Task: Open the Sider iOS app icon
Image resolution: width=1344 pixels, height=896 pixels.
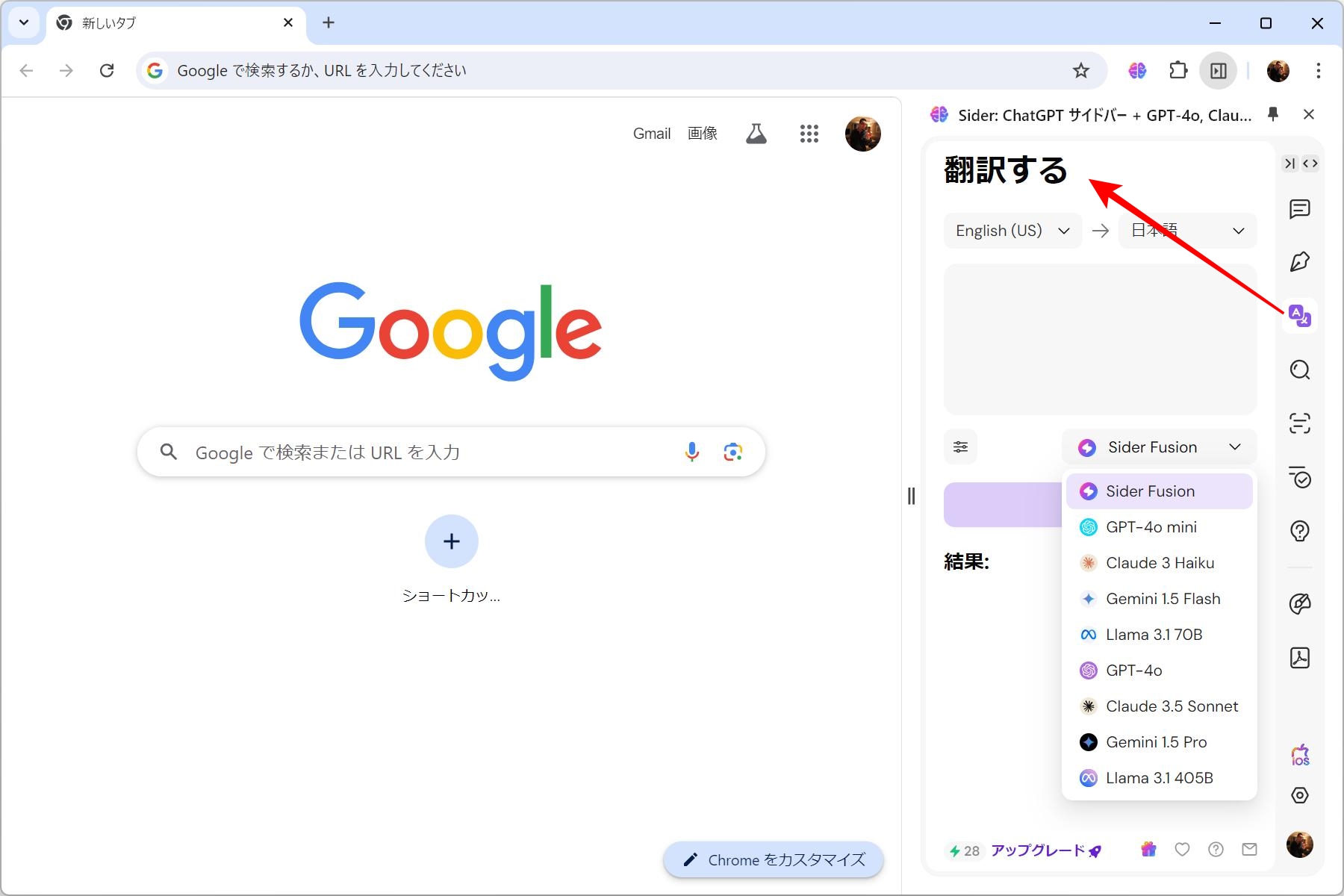Action: [x=1300, y=755]
